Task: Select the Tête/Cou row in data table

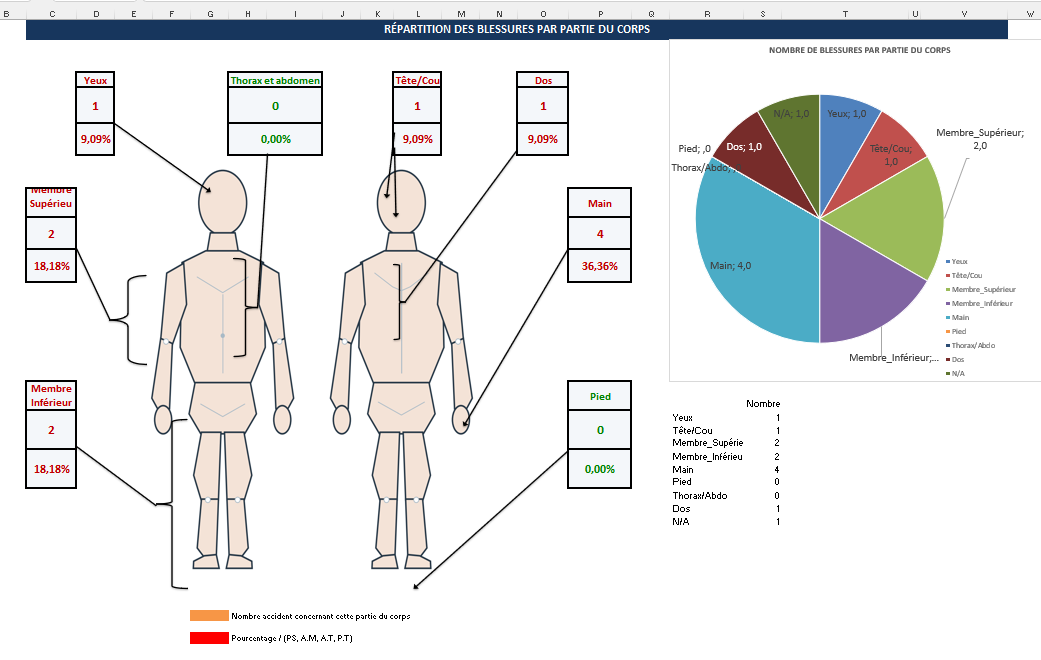Action: [x=726, y=430]
